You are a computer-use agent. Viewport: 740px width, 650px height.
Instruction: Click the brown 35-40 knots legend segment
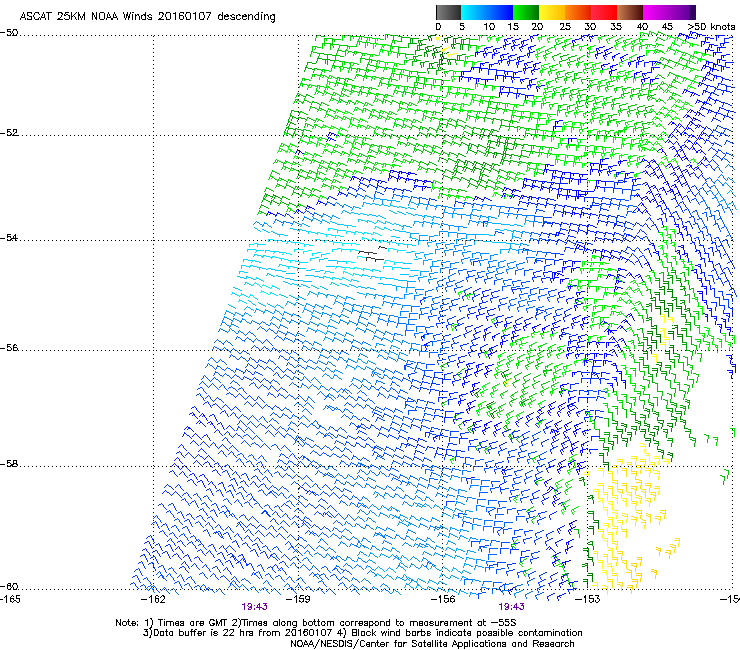[630, 12]
